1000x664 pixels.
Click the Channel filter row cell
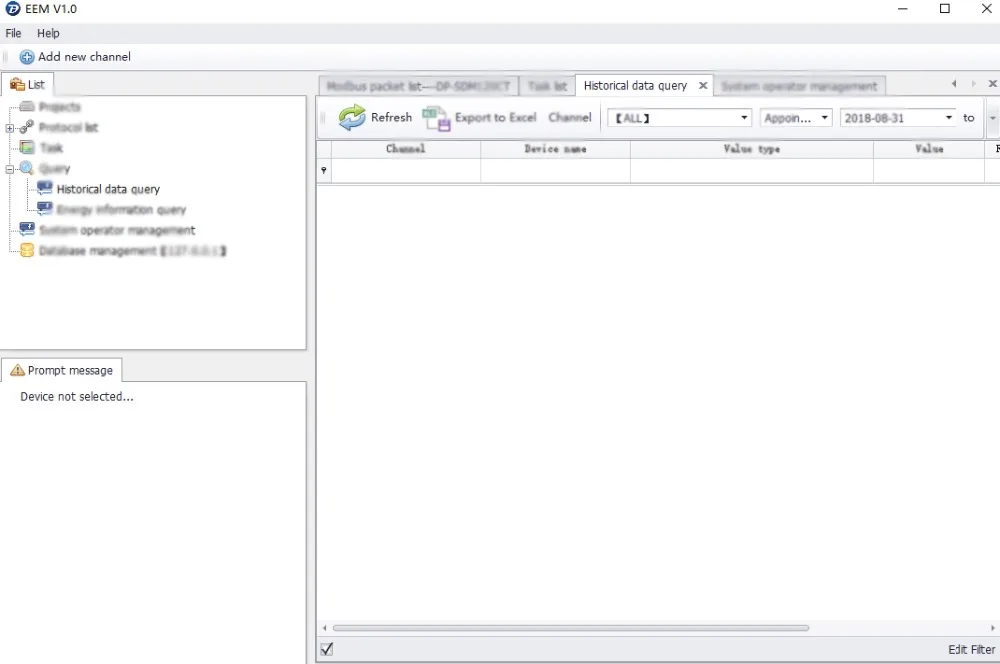(406, 170)
